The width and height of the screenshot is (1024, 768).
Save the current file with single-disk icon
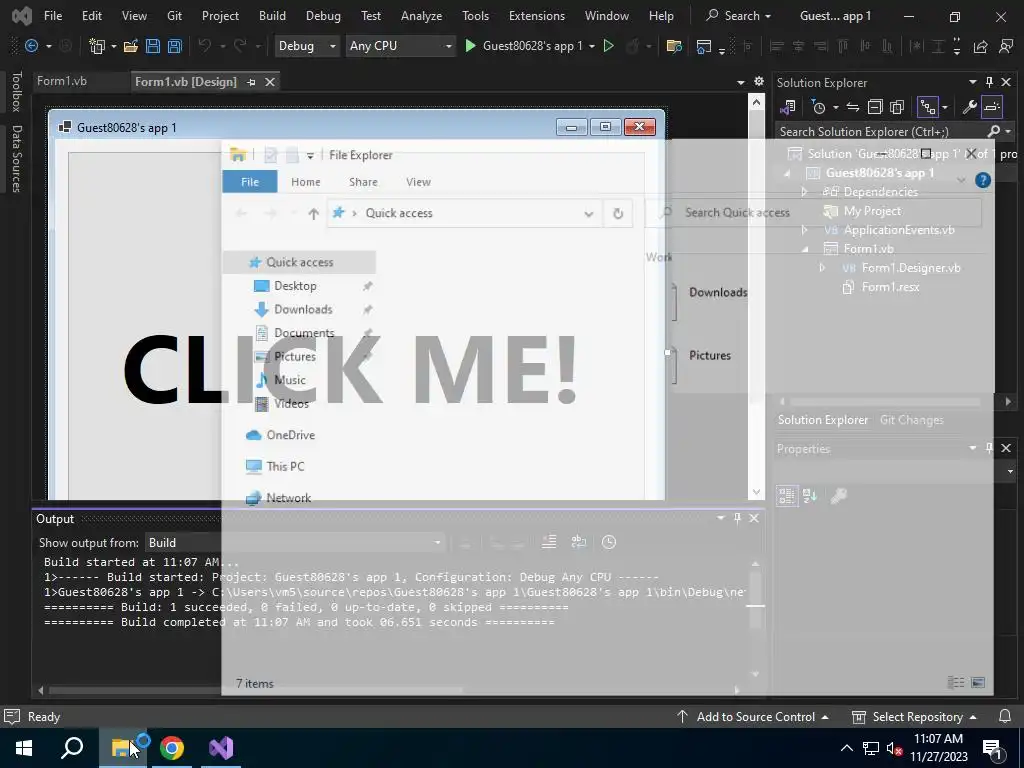pyautogui.click(x=153, y=46)
